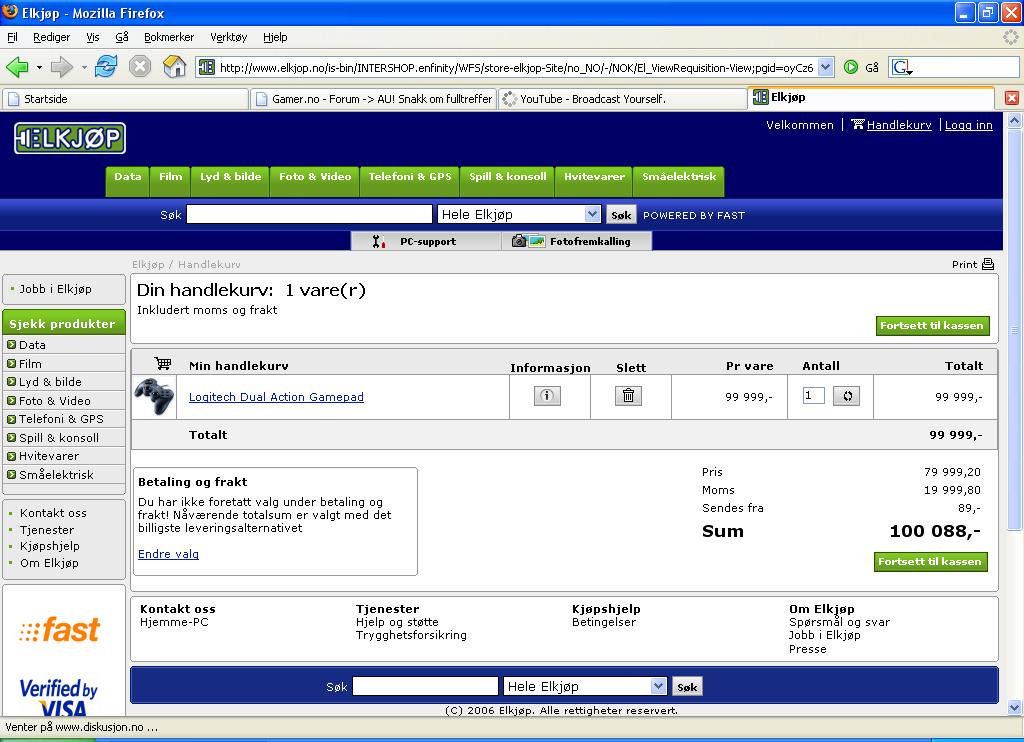Screen dimensions: 1024x742
Task: Open the Telefoni & GPS sidebar item
Action: (61, 419)
